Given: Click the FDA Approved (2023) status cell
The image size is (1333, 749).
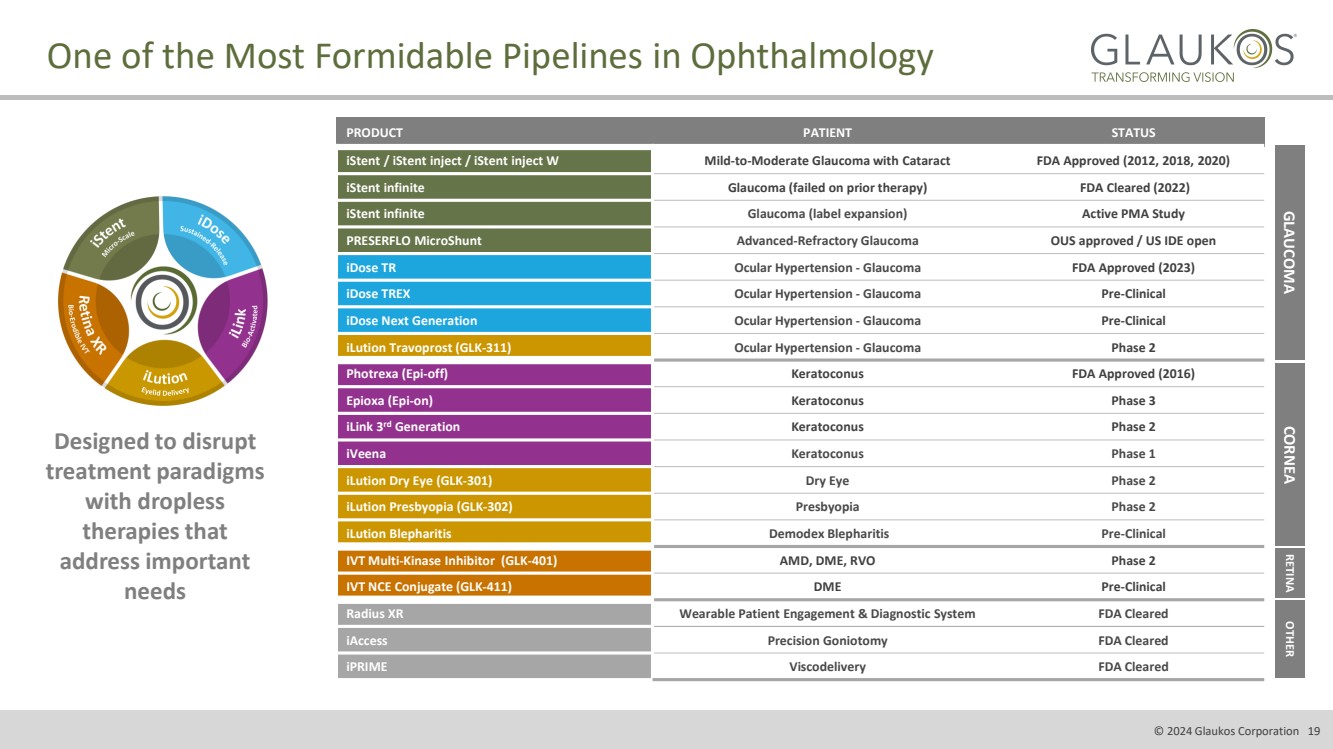Looking at the screenshot, I should (x=1132, y=268).
